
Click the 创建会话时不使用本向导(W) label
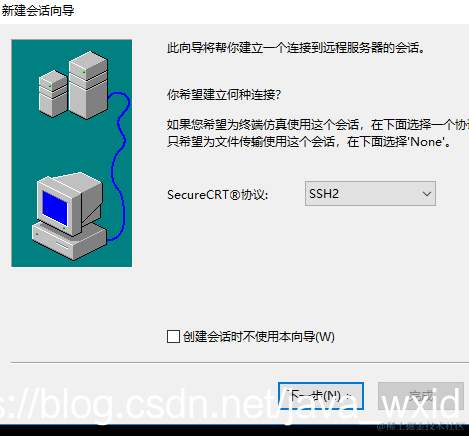pos(259,336)
